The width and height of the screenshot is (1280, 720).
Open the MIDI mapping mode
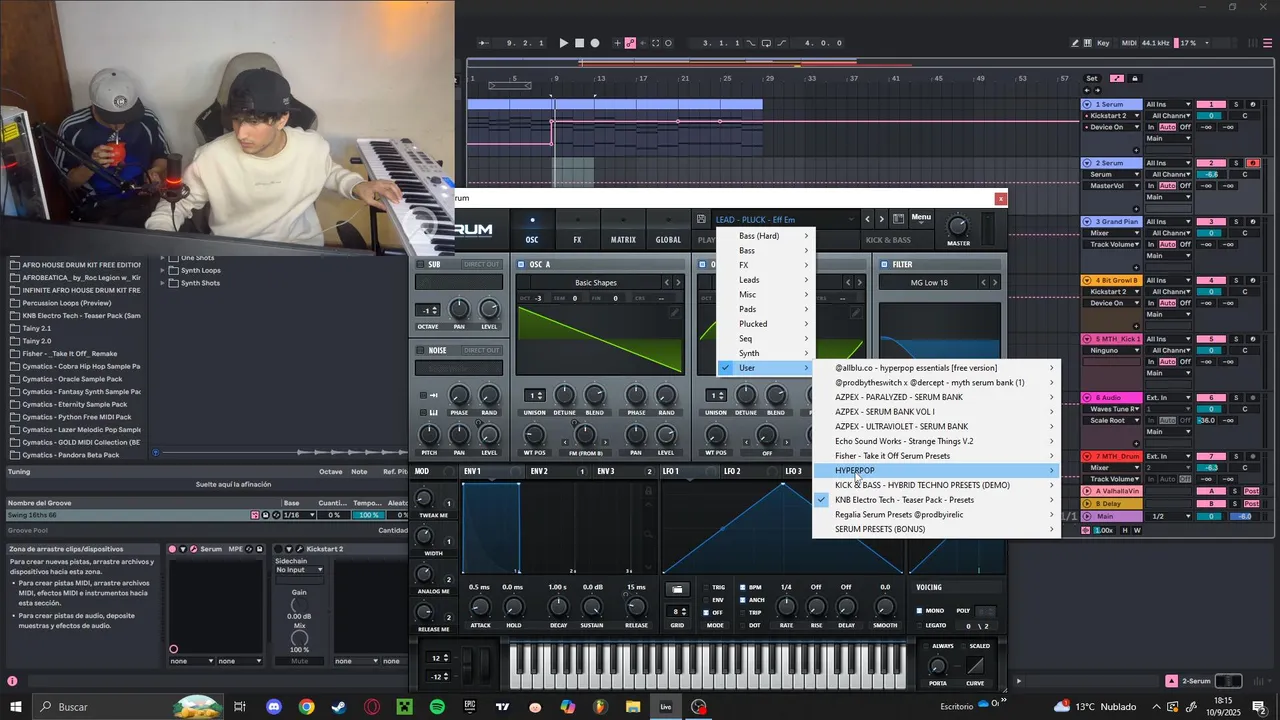[1130, 43]
